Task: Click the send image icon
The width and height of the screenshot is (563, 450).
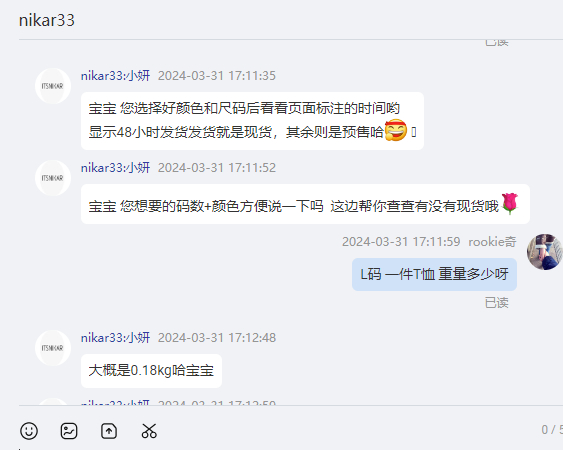Action: [69, 431]
